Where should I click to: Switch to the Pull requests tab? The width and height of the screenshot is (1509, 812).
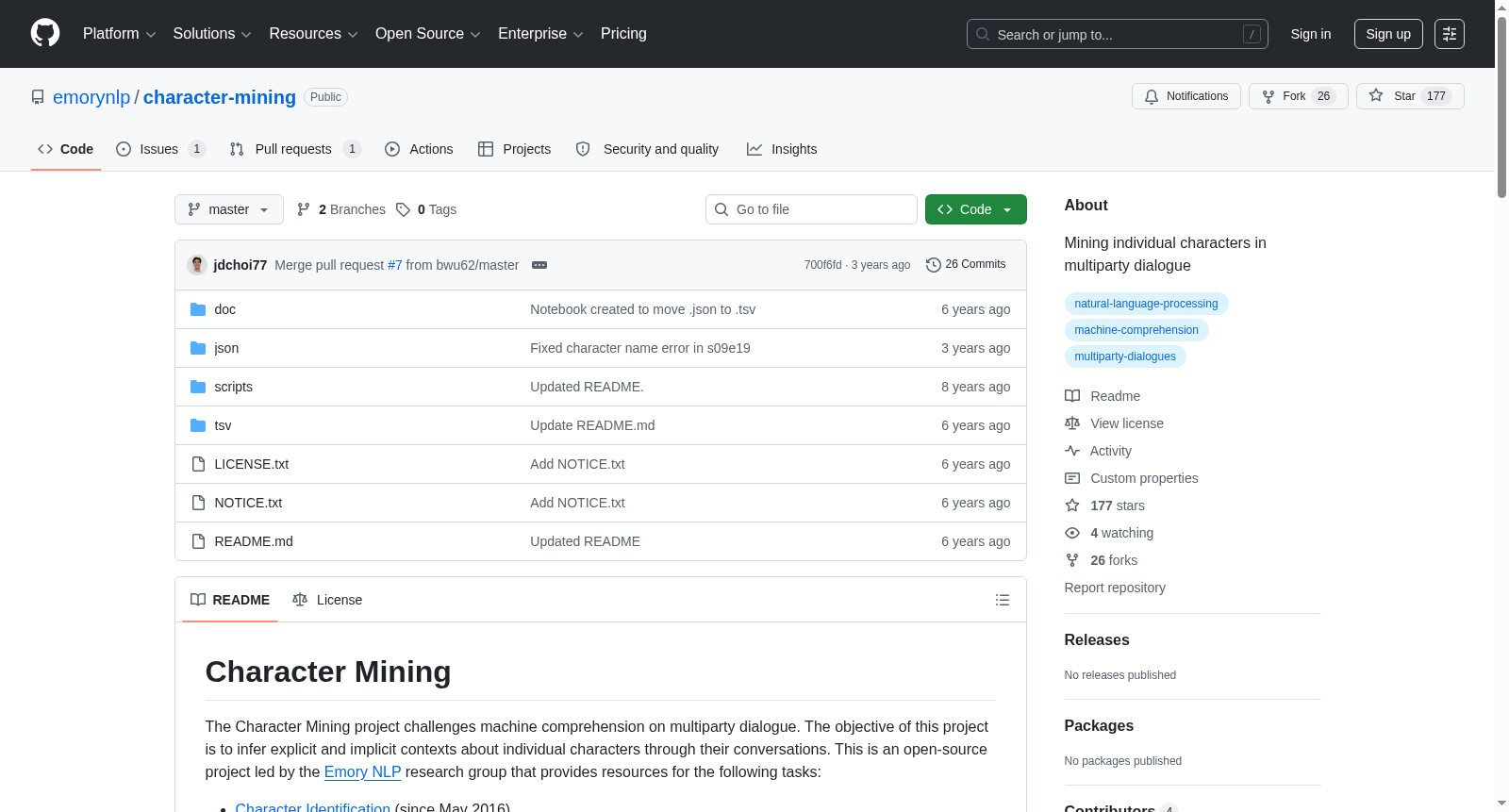pos(295,149)
